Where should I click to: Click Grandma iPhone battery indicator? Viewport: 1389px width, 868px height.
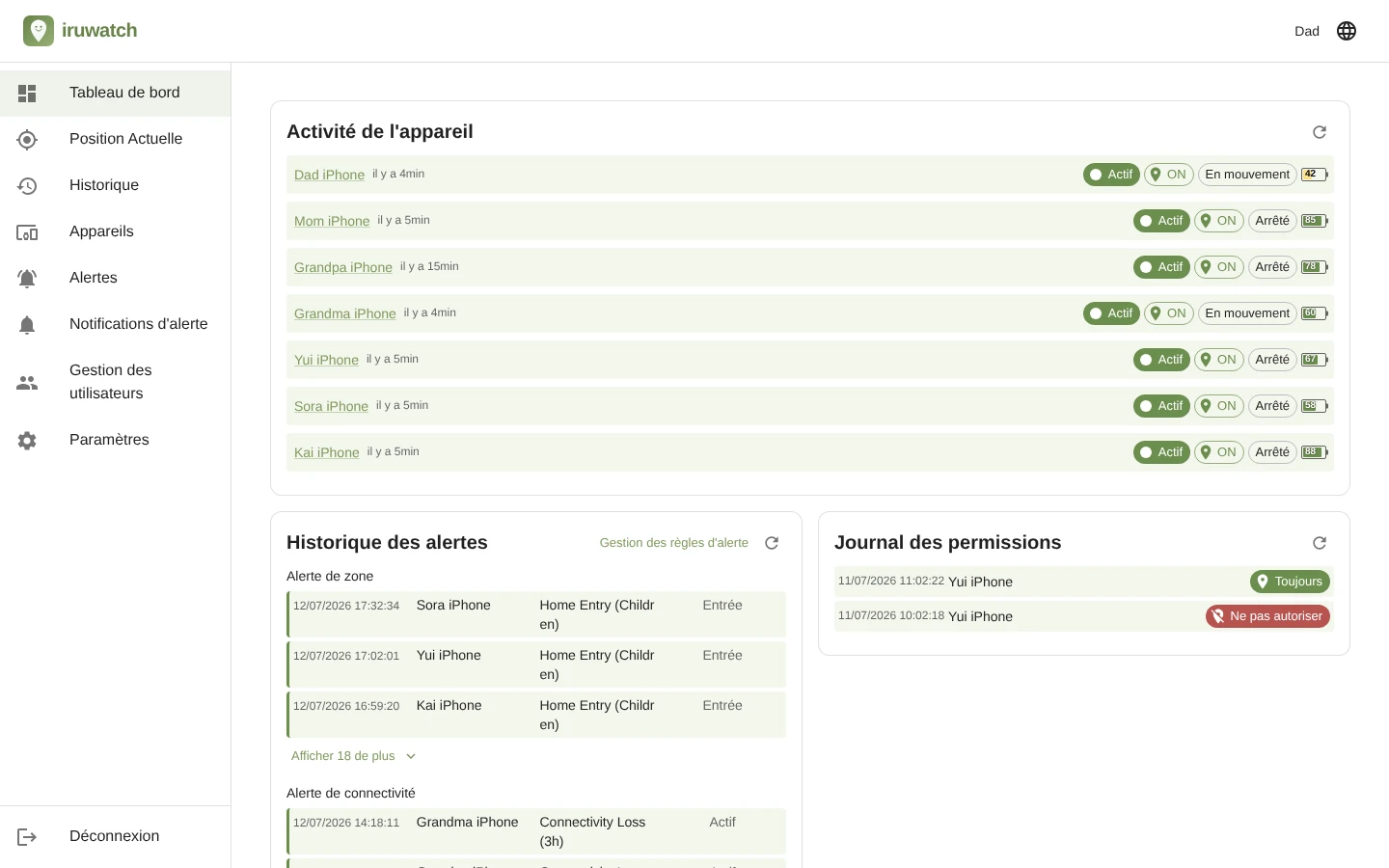(1315, 313)
